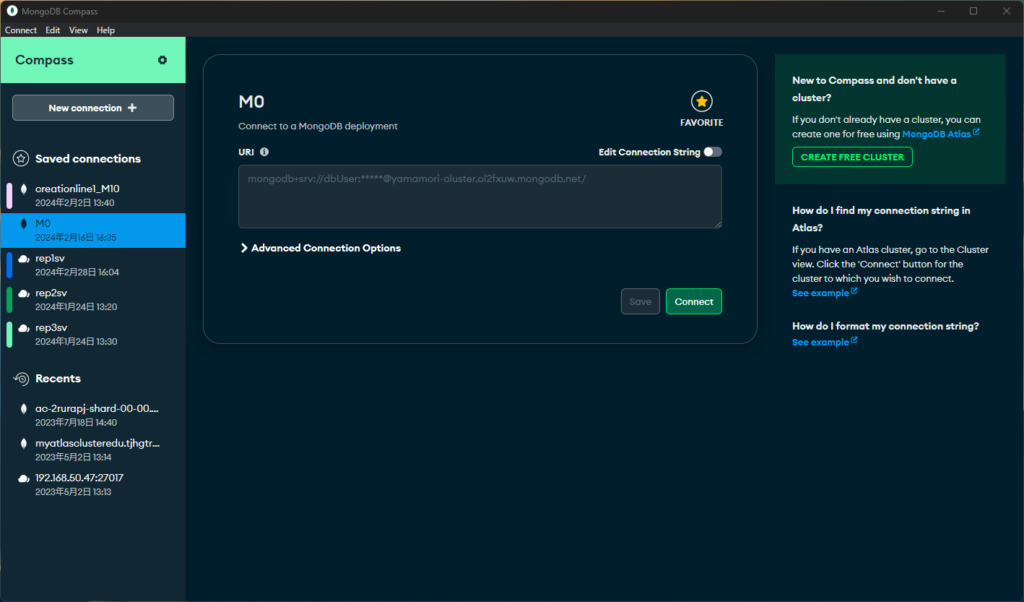Screen dimensions: 1024x602
Task: Open See example link for formatting connection string
Action: pyautogui.click(x=820, y=342)
